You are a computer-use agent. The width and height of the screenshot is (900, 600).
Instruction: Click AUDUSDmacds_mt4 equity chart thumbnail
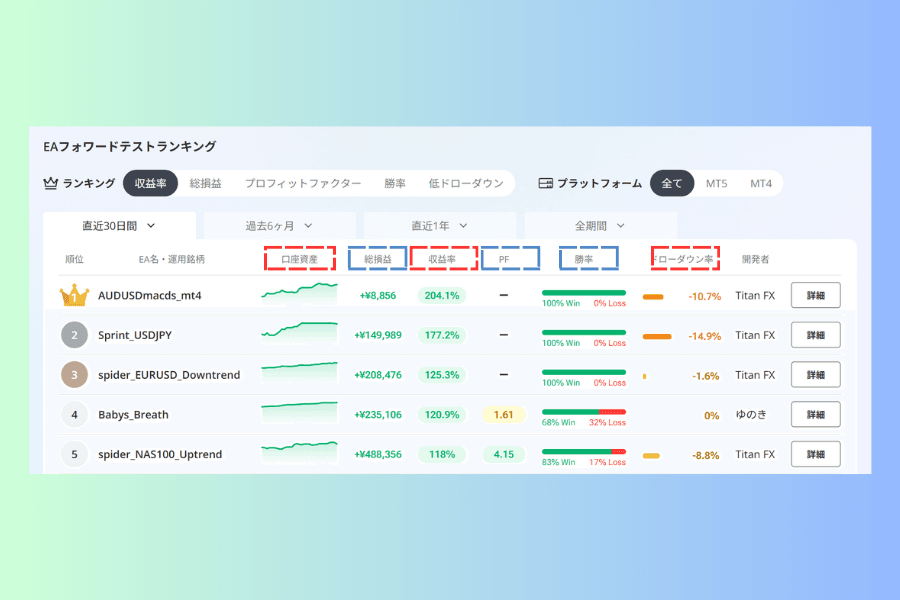(300, 293)
